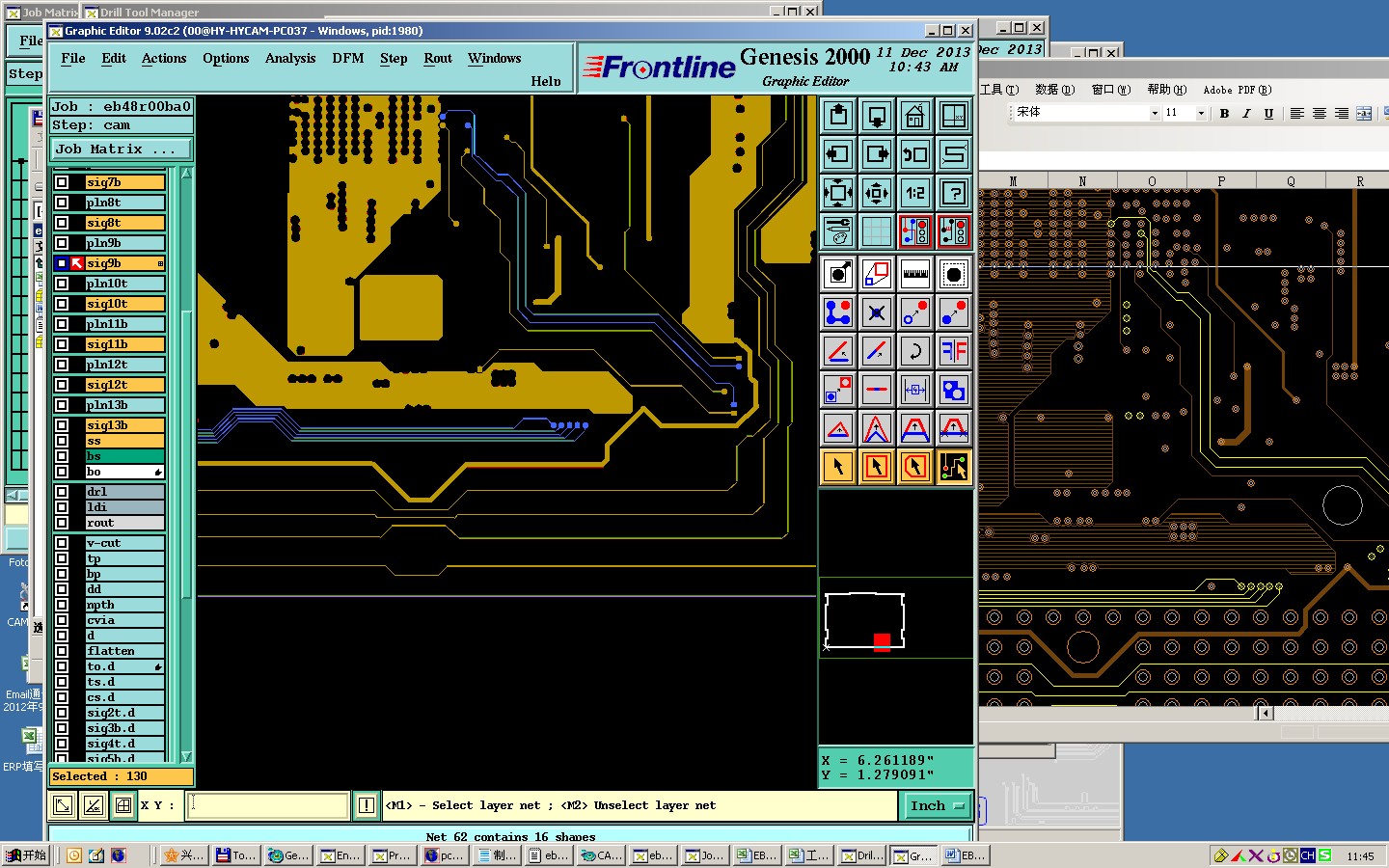Click the pan up view icon
Image resolution: width=1389 pixels, height=868 pixels.
click(x=838, y=116)
